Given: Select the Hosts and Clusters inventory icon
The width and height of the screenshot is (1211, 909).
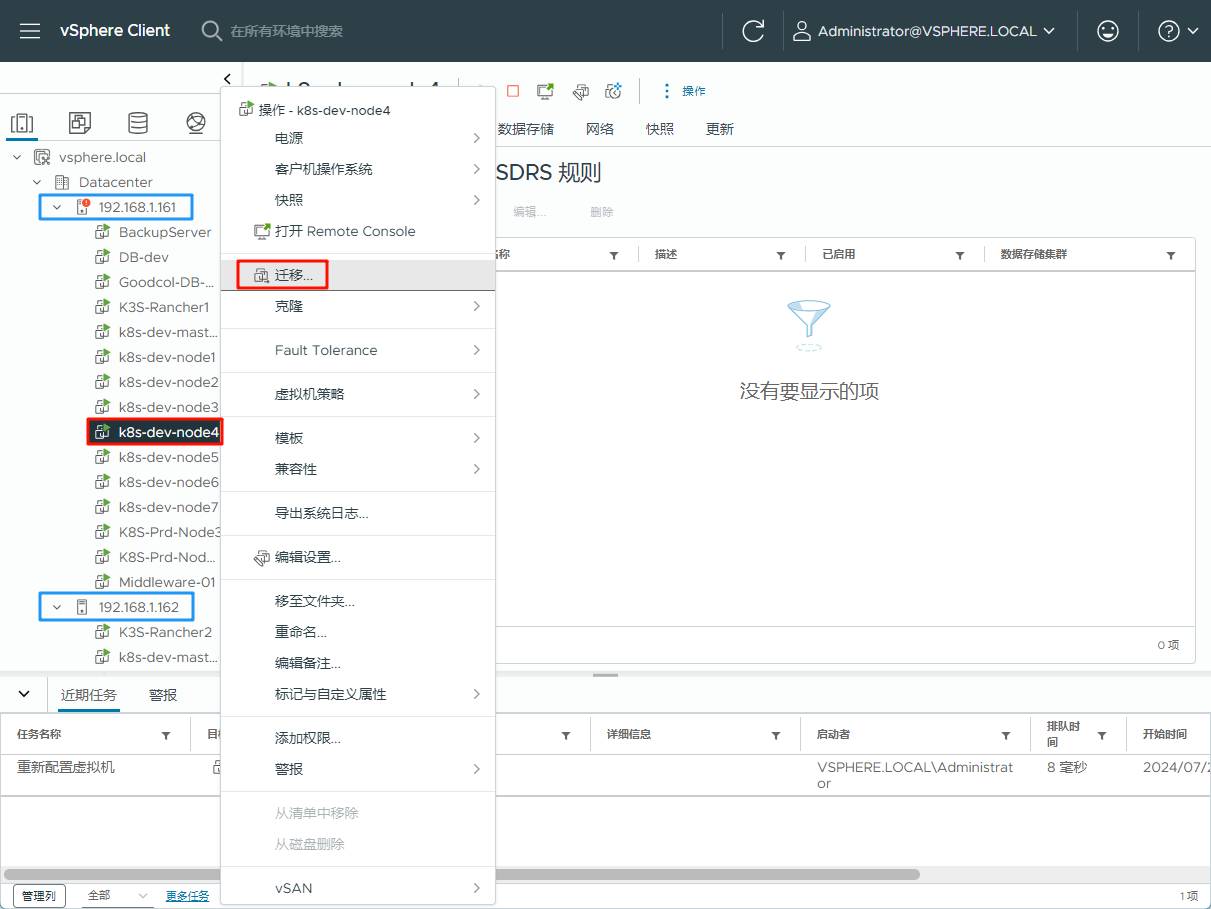Looking at the screenshot, I should point(22,122).
